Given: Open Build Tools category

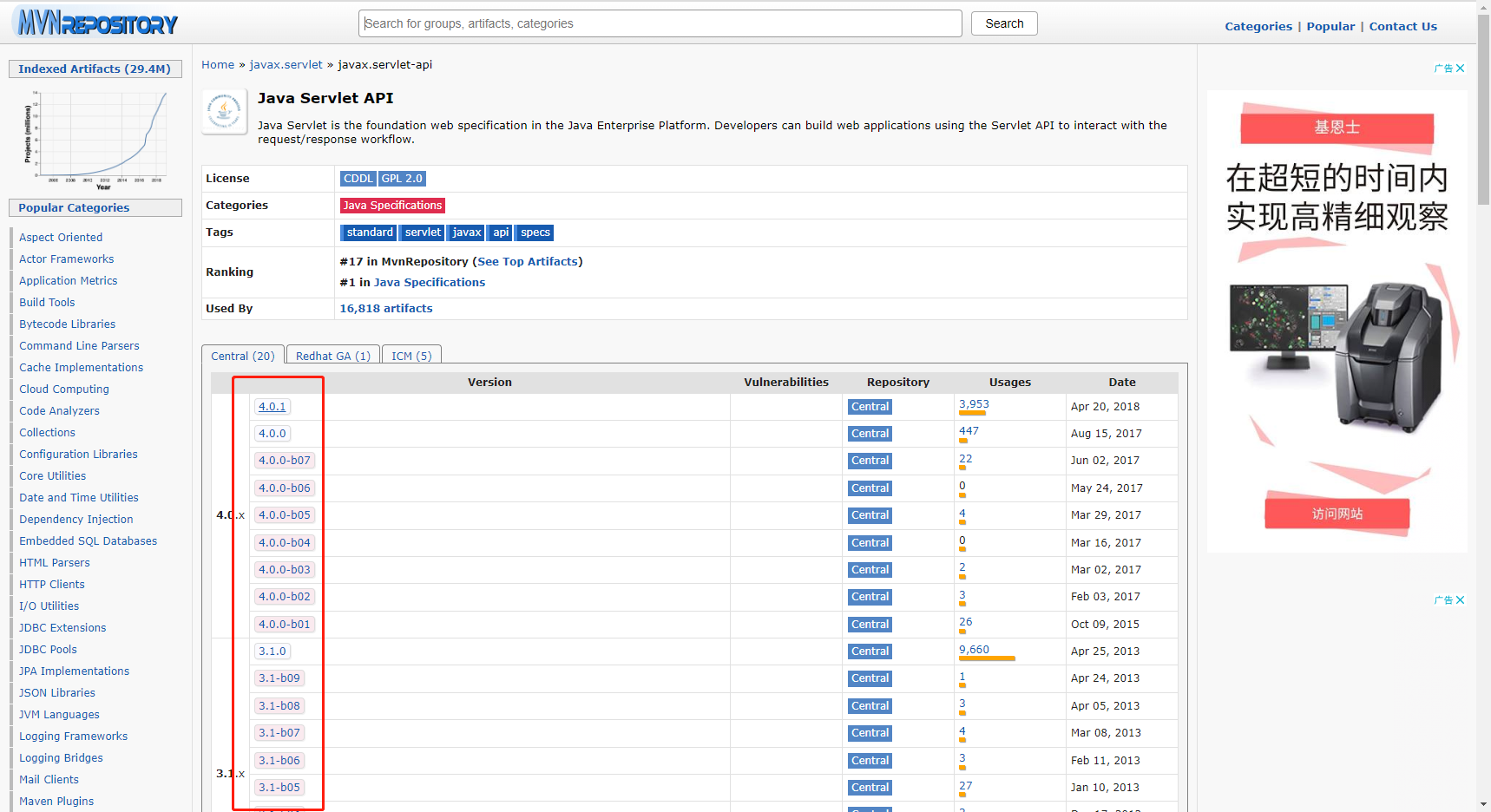Looking at the screenshot, I should [x=47, y=303].
